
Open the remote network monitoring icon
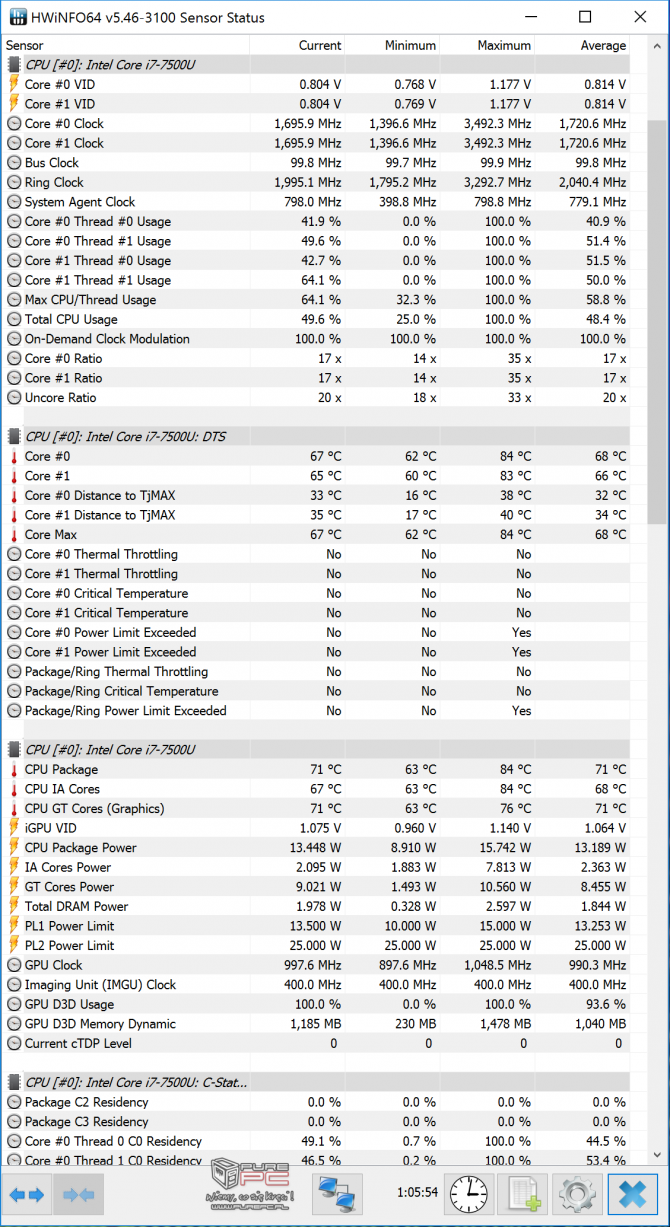(x=338, y=1195)
